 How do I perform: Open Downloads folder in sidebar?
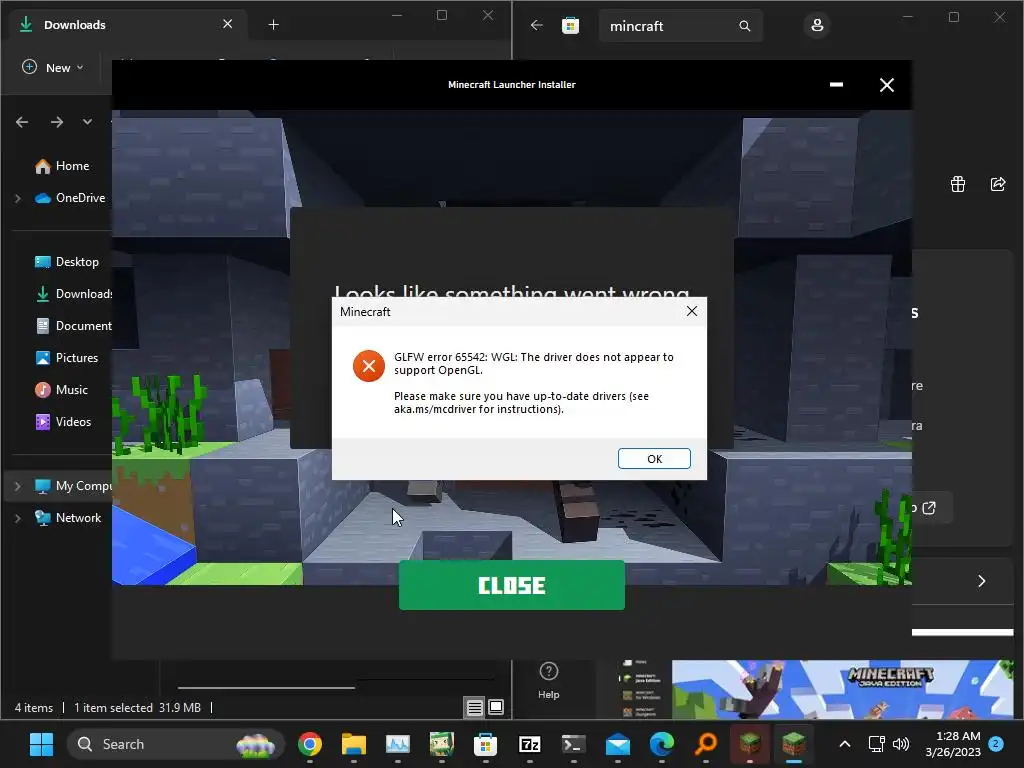(73, 294)
